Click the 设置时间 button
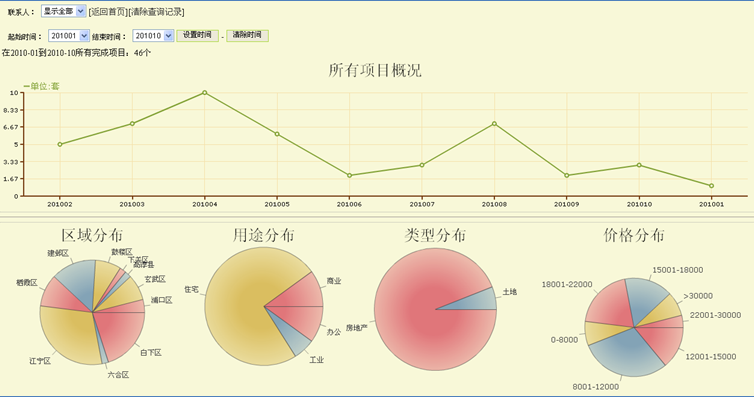This screenshot has width=754, height=397. (198, 36)
